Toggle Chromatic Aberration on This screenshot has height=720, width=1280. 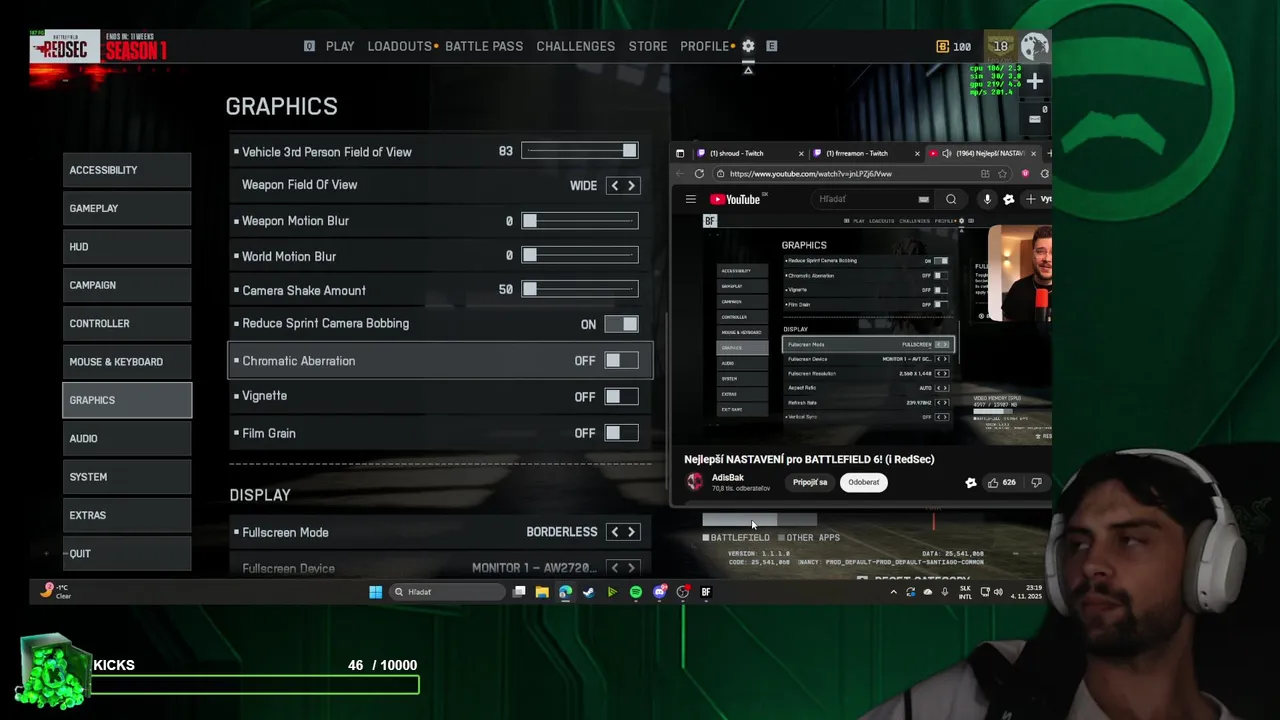(x=621, y=361)
